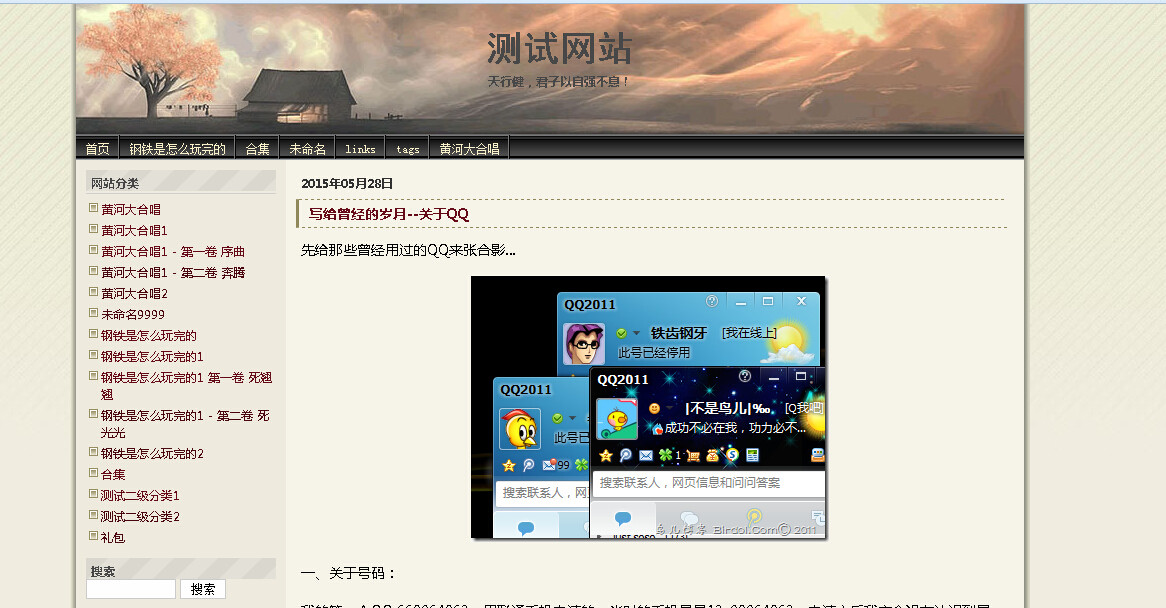Click the heading 一、关于号码：
The image size is (1166, 608).
point(349,573)
